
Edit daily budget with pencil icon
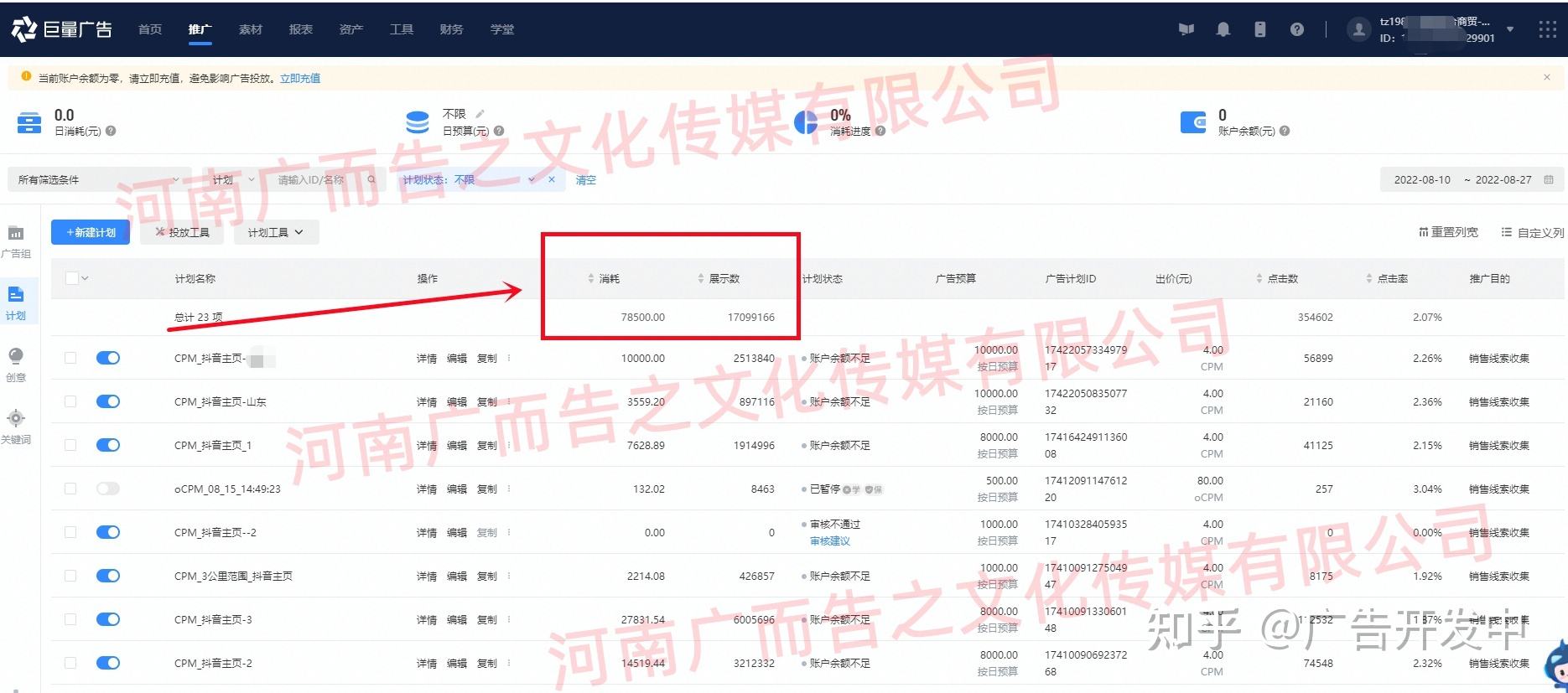click(480, 113)
